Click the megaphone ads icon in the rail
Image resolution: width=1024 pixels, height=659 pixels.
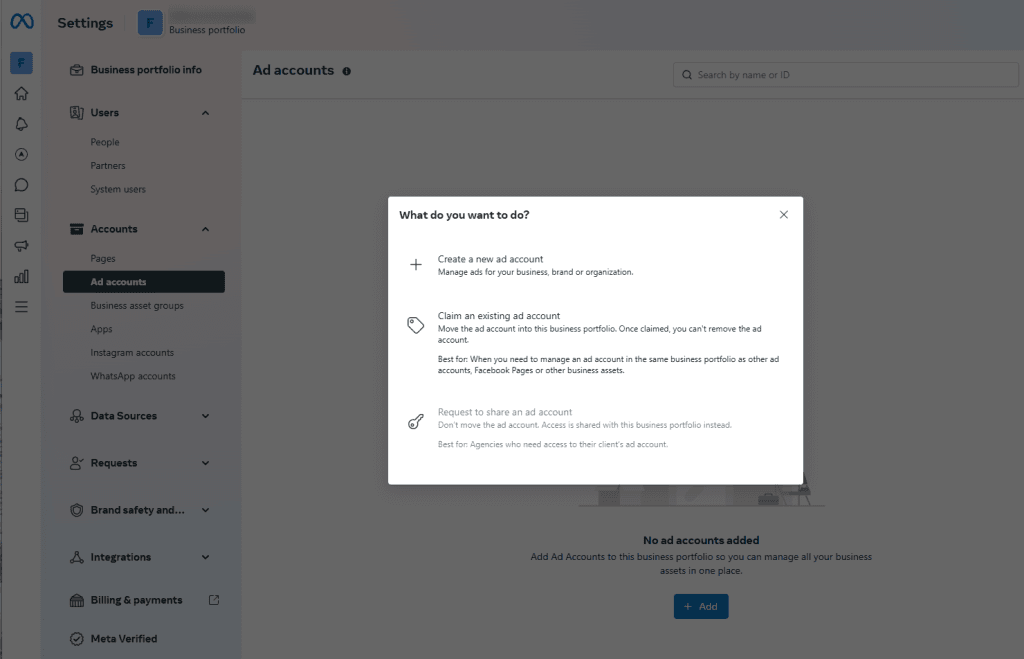point(20,245)
